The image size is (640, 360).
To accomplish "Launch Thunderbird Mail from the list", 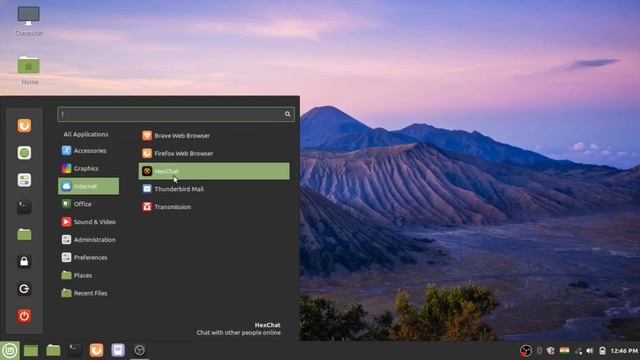I will click(214, 189).
